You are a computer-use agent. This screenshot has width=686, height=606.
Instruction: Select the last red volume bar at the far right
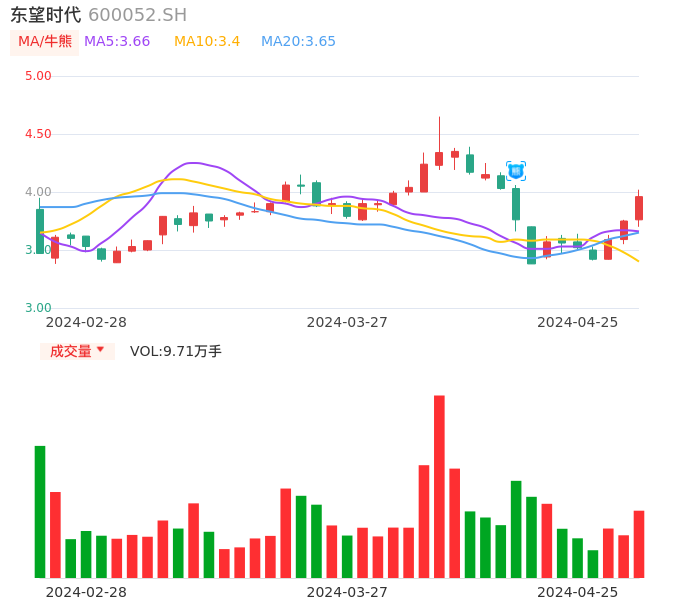coord(639,544)
